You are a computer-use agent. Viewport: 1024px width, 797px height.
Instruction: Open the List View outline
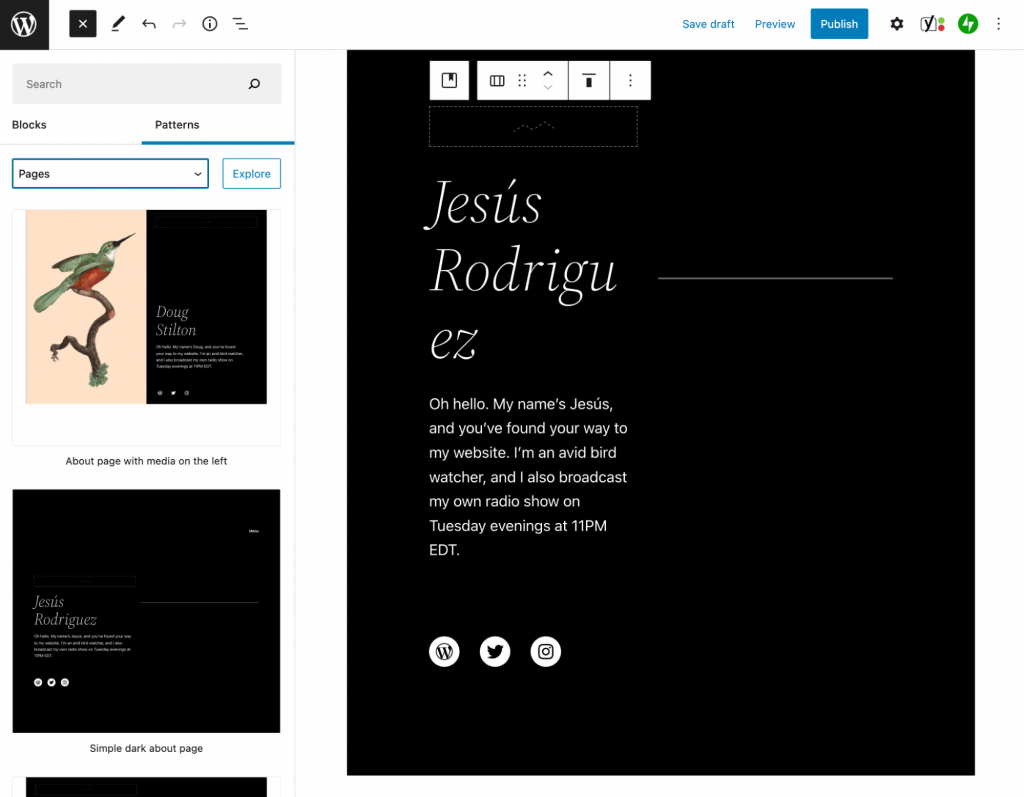tap(240, 24)
